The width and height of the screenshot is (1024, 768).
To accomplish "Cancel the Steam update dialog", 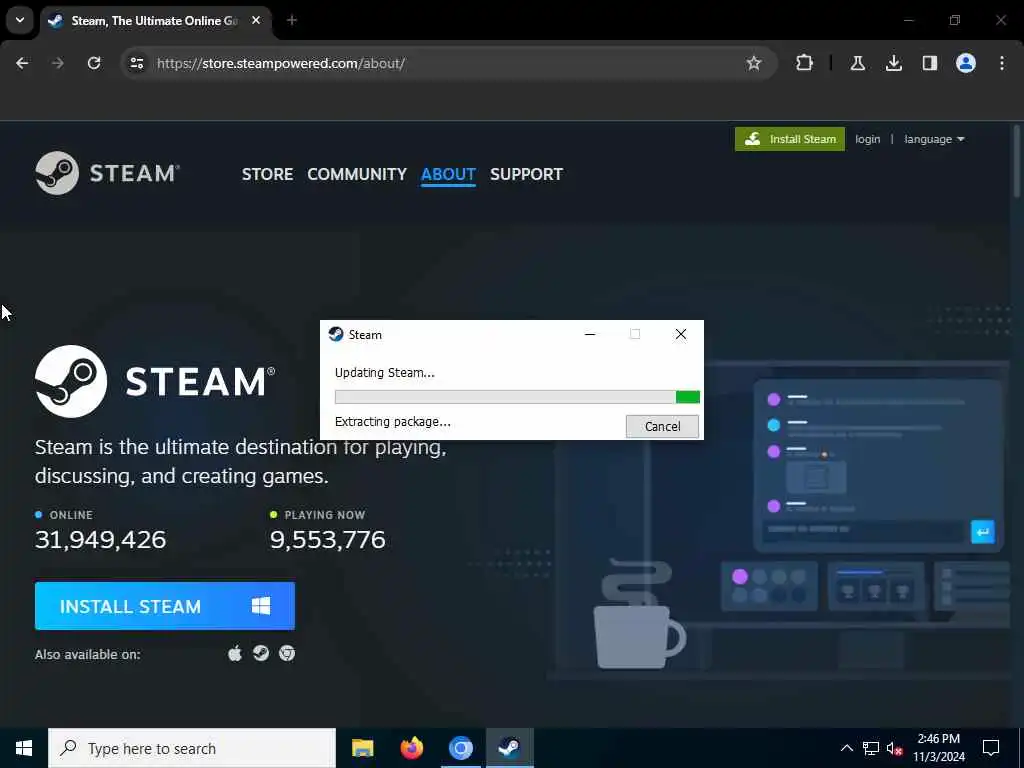I will tap(662, 426).
